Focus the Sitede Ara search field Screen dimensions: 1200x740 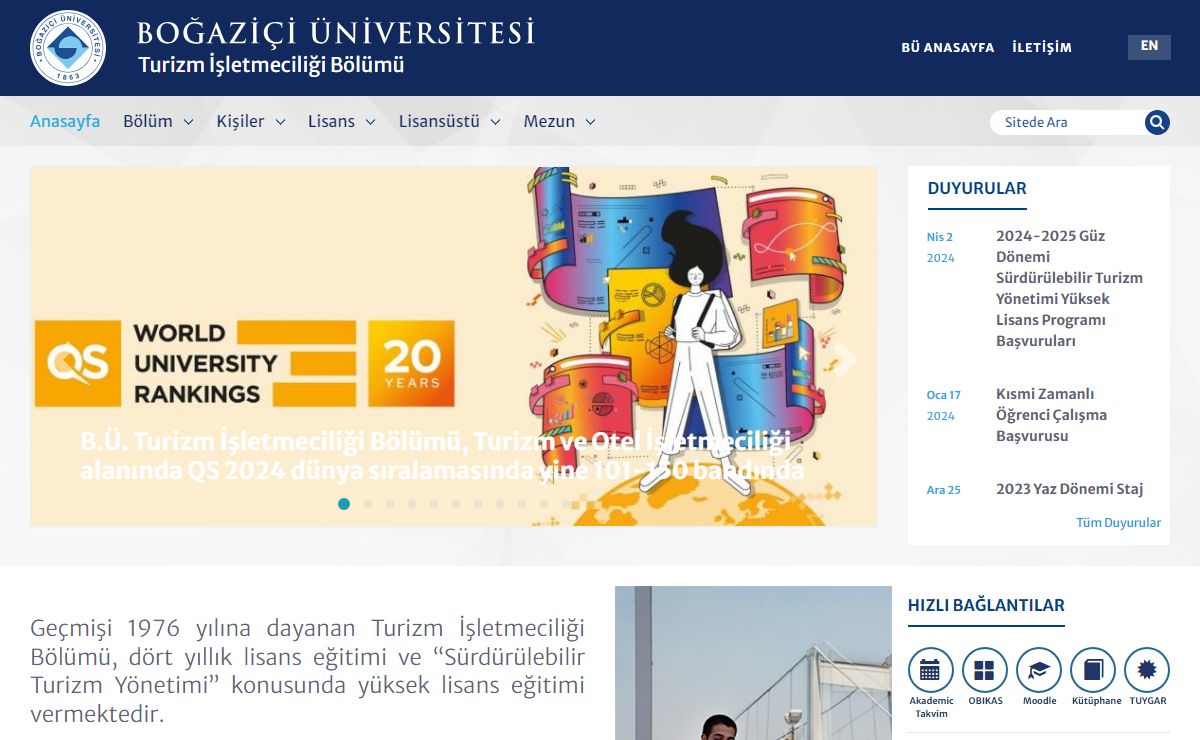click(1068, 122)
